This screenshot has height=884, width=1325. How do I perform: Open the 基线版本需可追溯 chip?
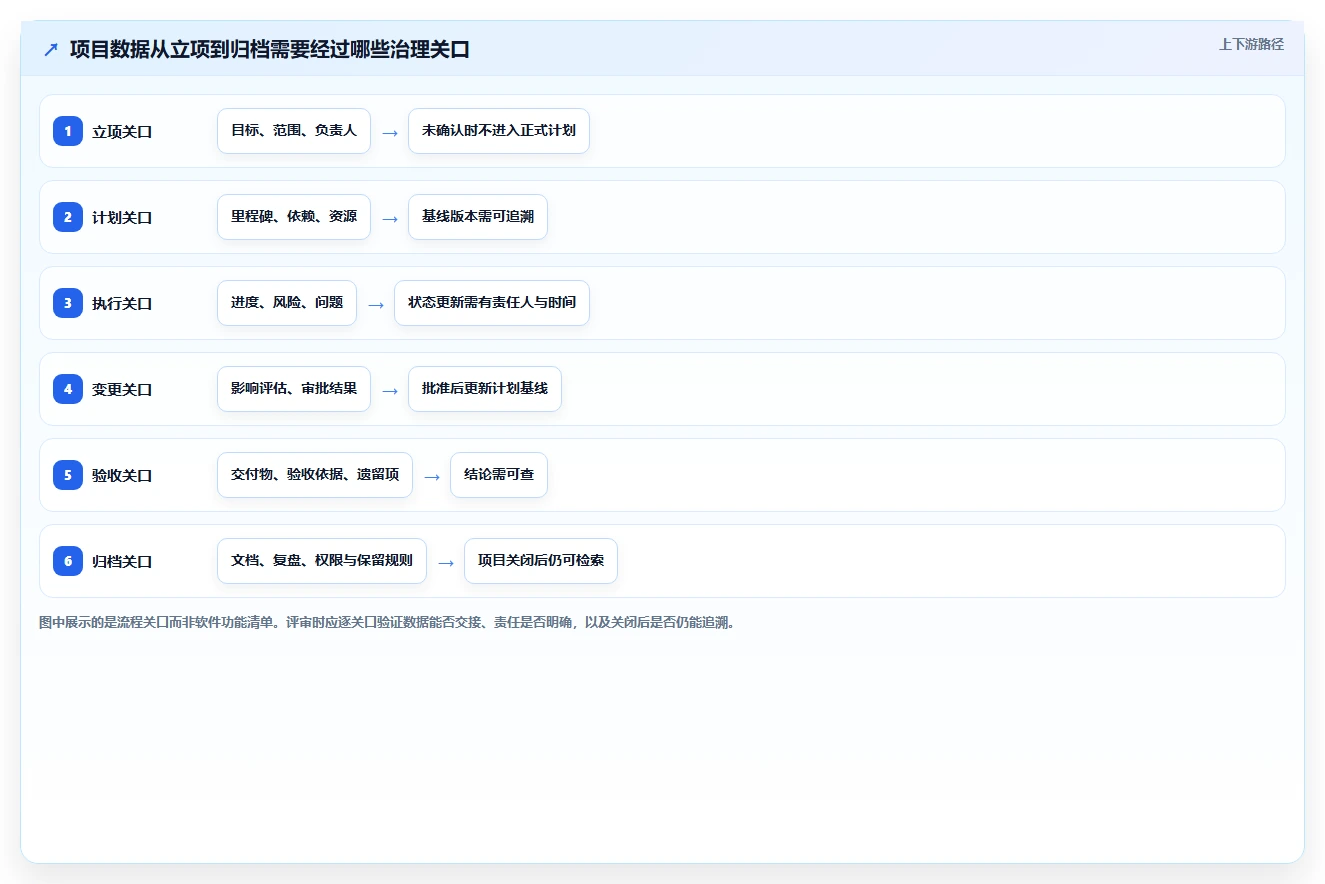point(478,217)
